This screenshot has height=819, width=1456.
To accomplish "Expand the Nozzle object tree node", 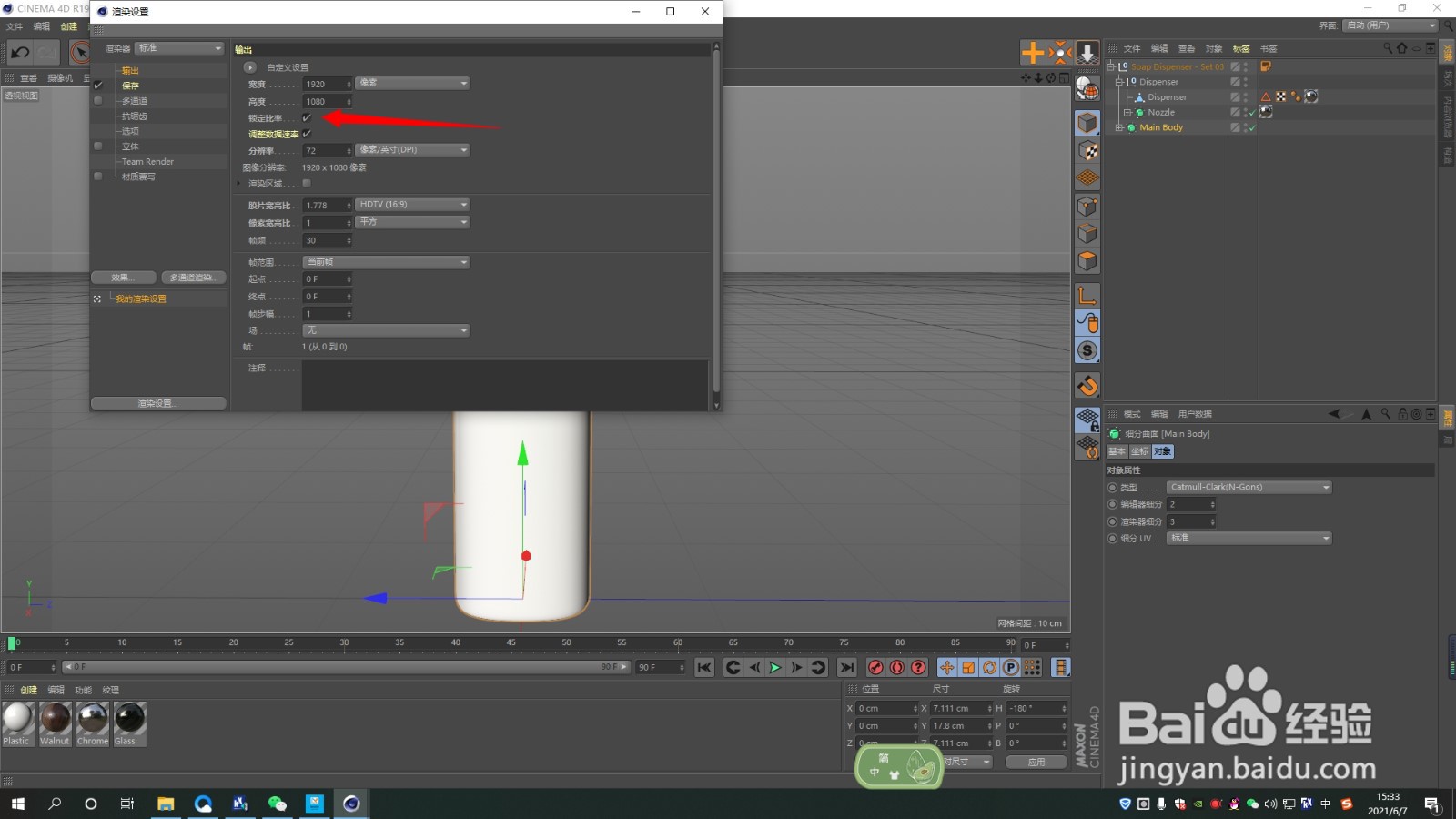I will click(1127, 113).
